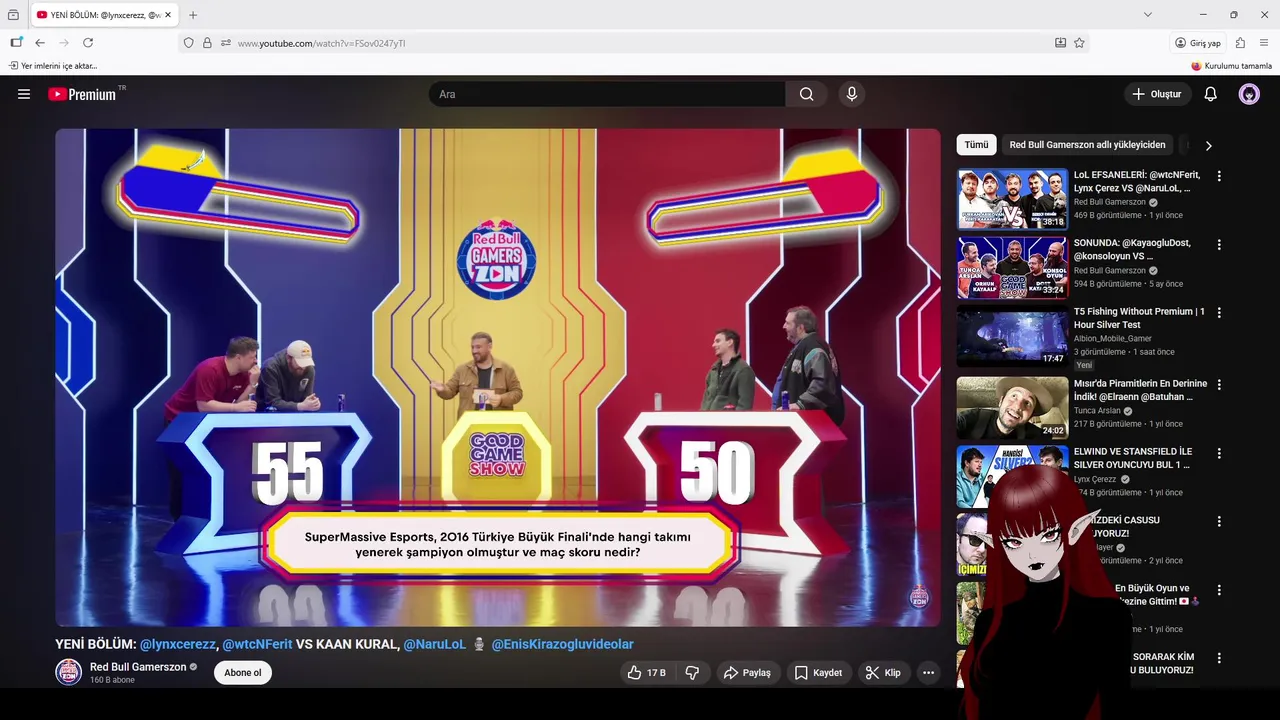
Task: Open the account avatar menu
Action: click(1249, 94)
